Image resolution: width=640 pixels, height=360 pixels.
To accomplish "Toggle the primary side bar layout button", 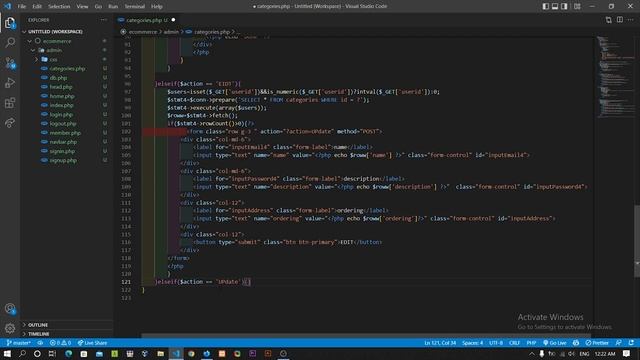I will (x=546, y=6).
